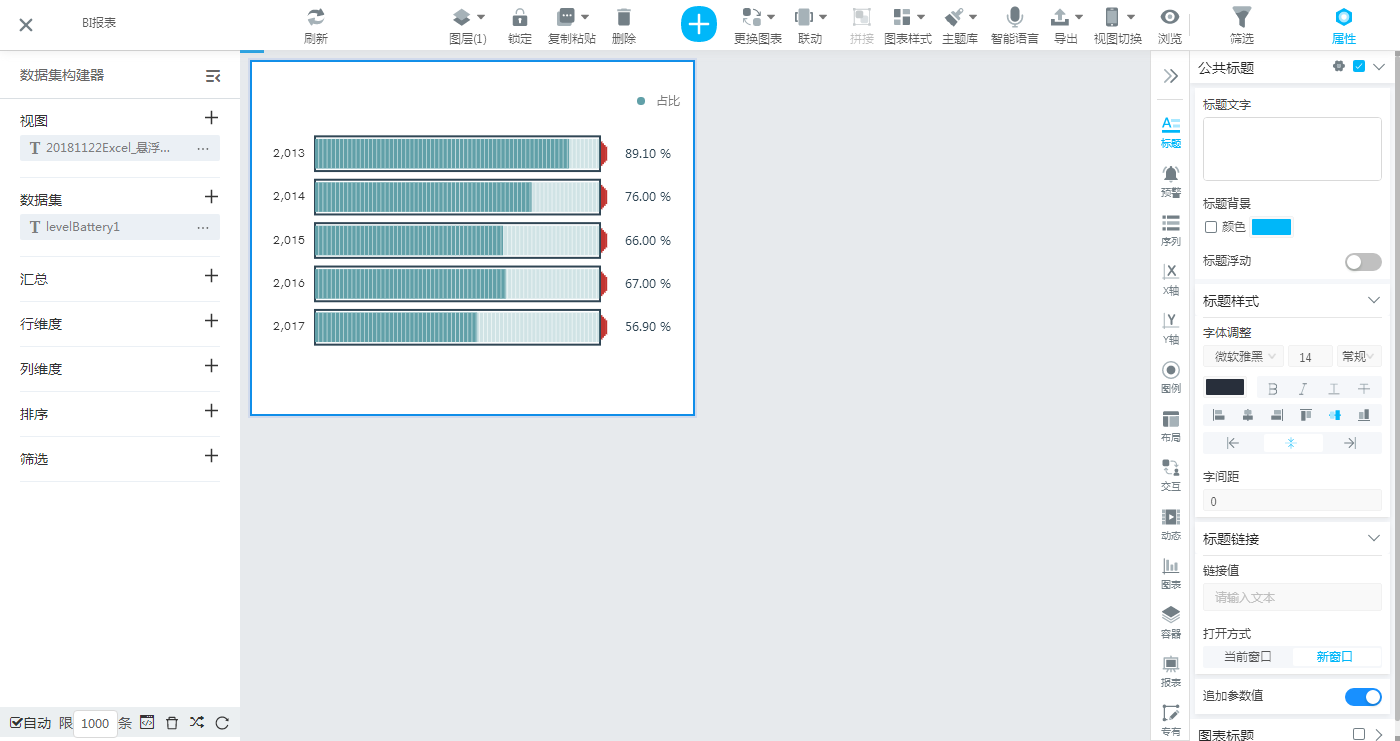Viewport: 1400px width, 741px height.
Task: Click the 删除 trash icon in toolbar
Action: coord(624,17)
